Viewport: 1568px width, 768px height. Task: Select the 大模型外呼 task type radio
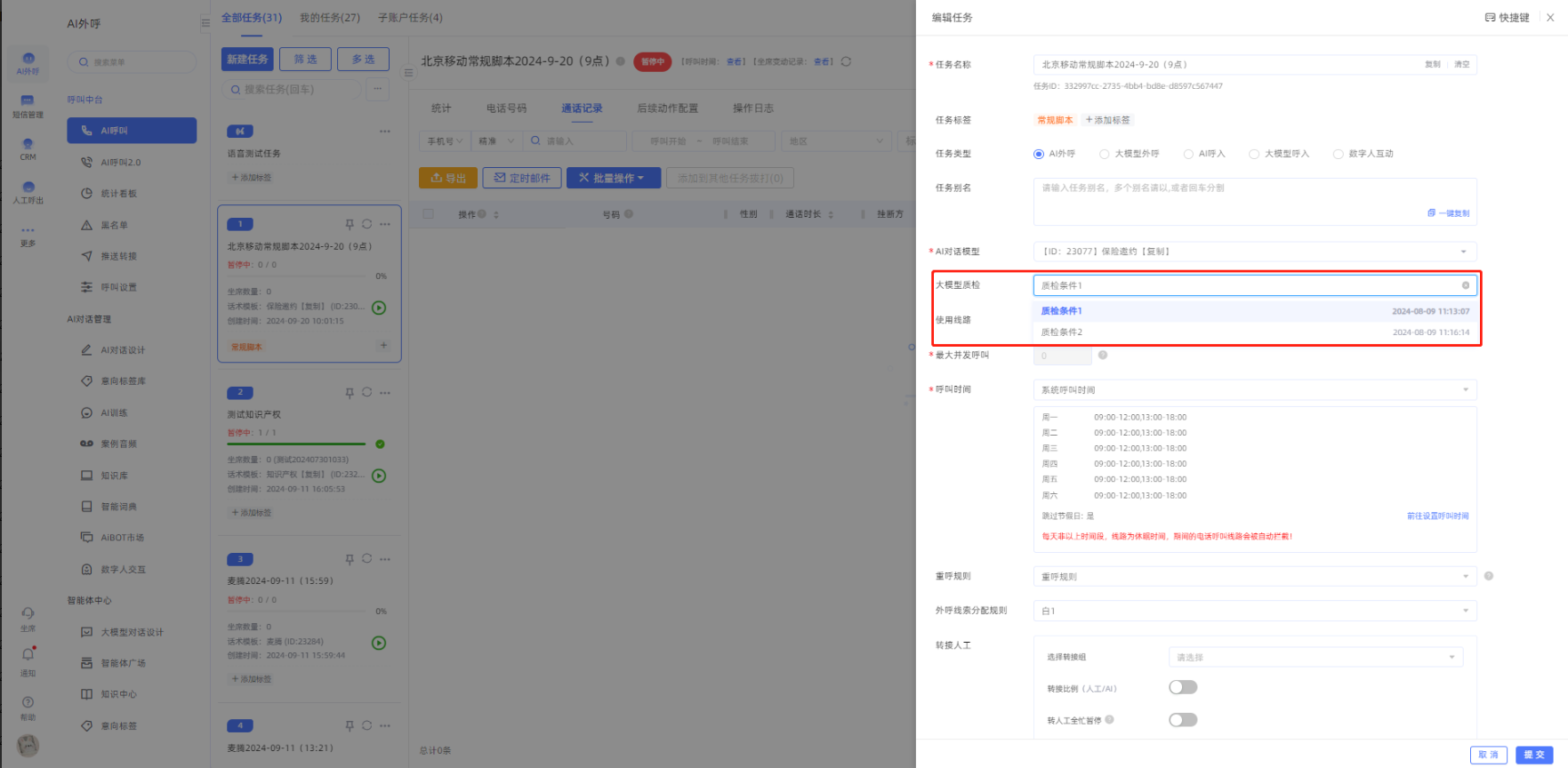point(1105,154)
